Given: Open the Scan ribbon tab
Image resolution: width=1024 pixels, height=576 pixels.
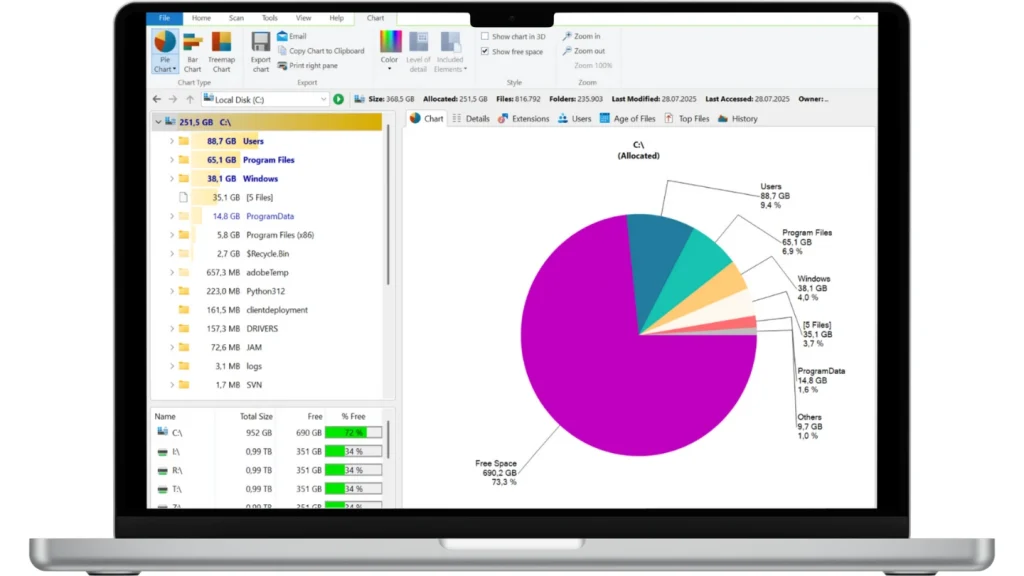Looking at the screenshot, I should point(236,18).
